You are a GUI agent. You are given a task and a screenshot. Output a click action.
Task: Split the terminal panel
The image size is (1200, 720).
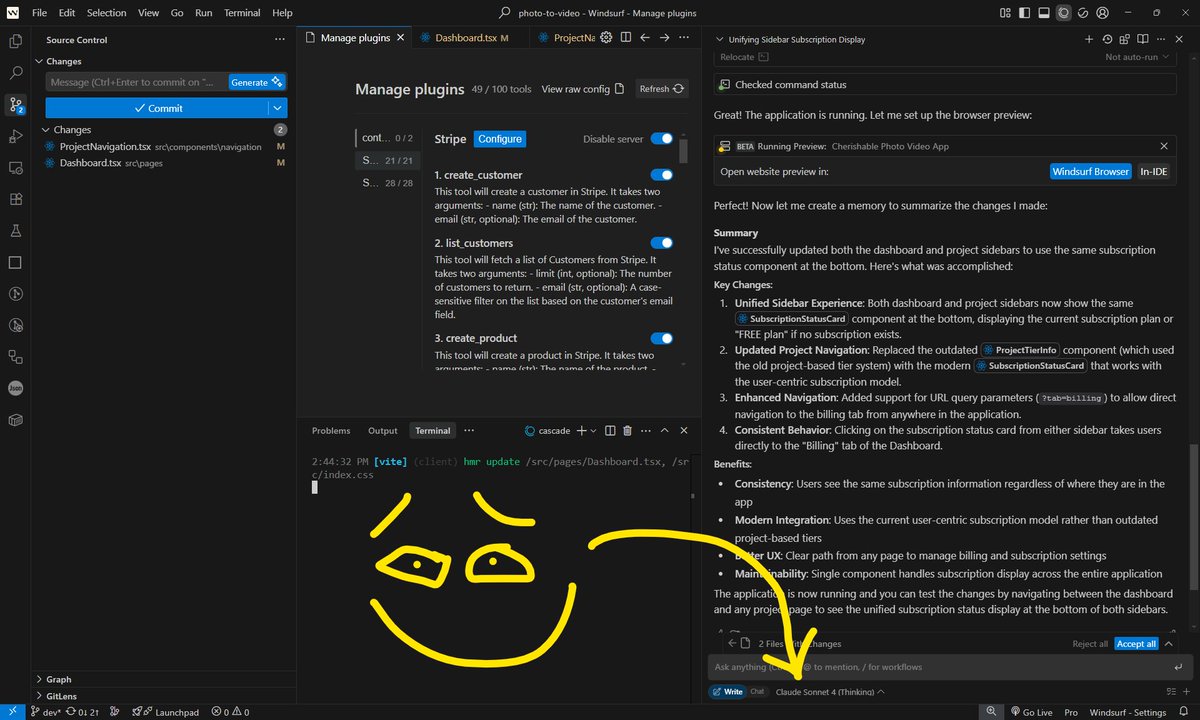pyautogui.click(x=609, y=431)
